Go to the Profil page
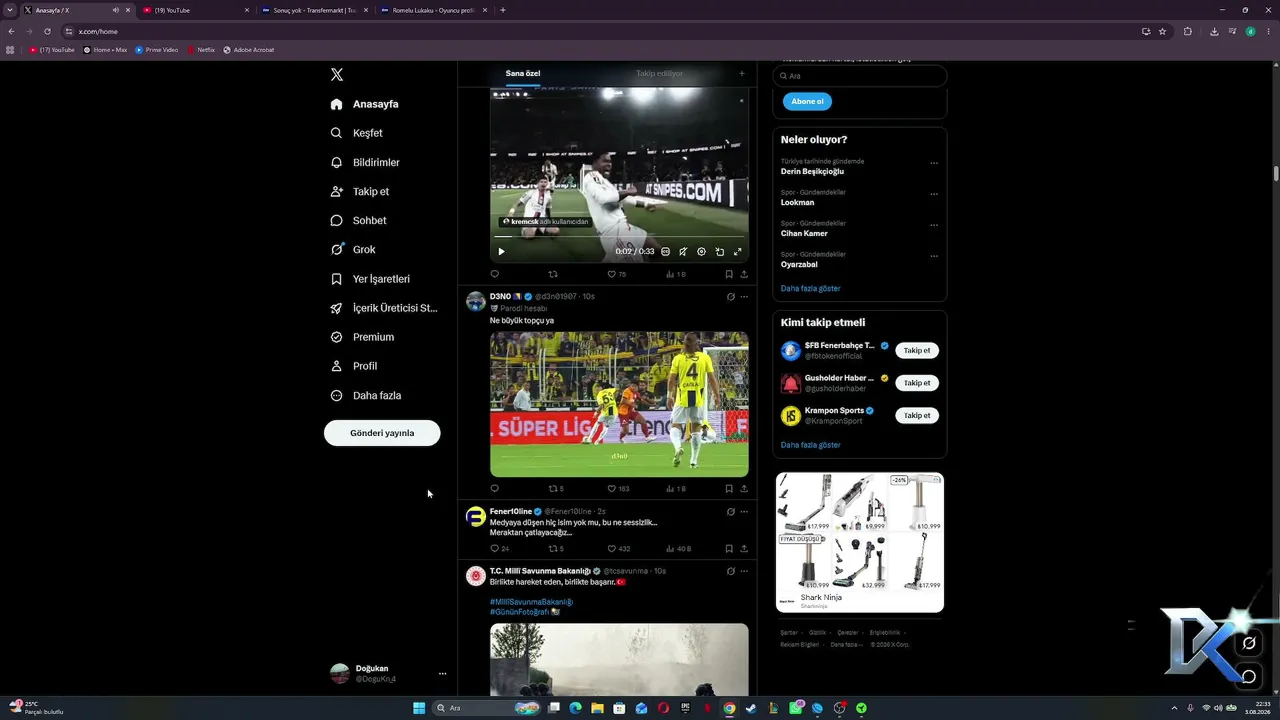The image size is (1280, 720). pyautogui.click(x=353, y=366)
